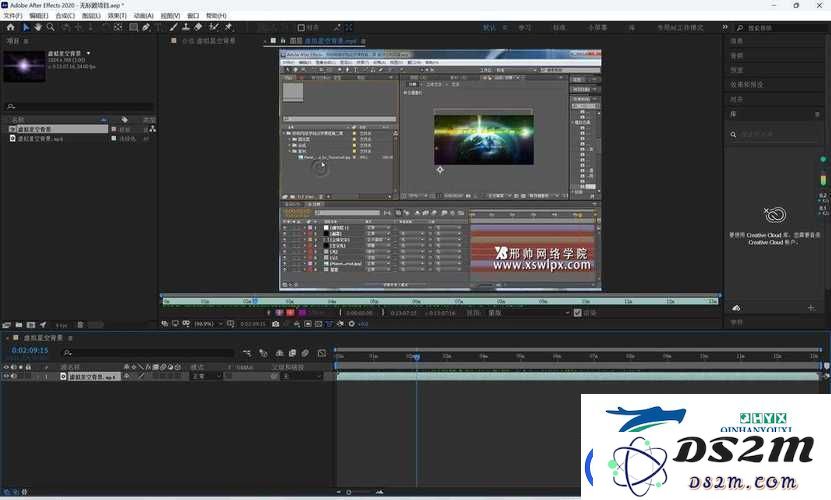This screenshot has width=831, height=500.
Task: Open the Project panel menu icon
Action: click(26, 41)
